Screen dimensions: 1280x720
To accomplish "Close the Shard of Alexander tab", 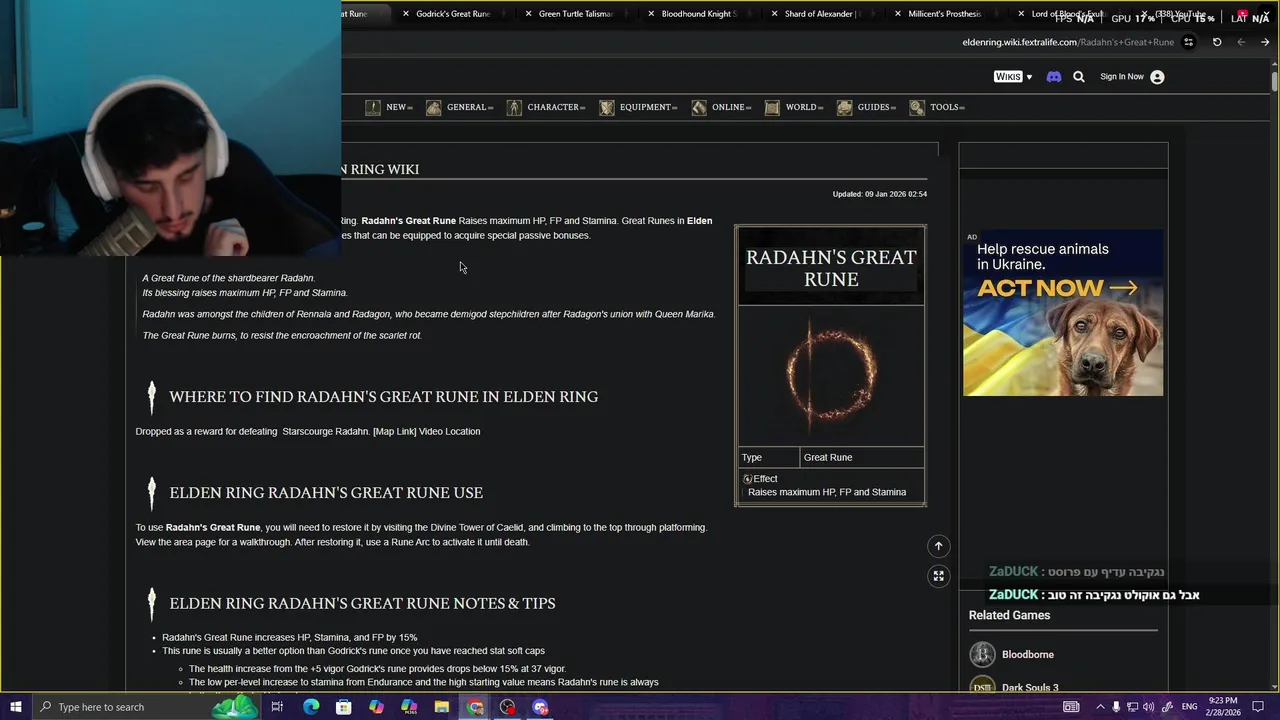I will pyautogui.click(x=775, y=14).
